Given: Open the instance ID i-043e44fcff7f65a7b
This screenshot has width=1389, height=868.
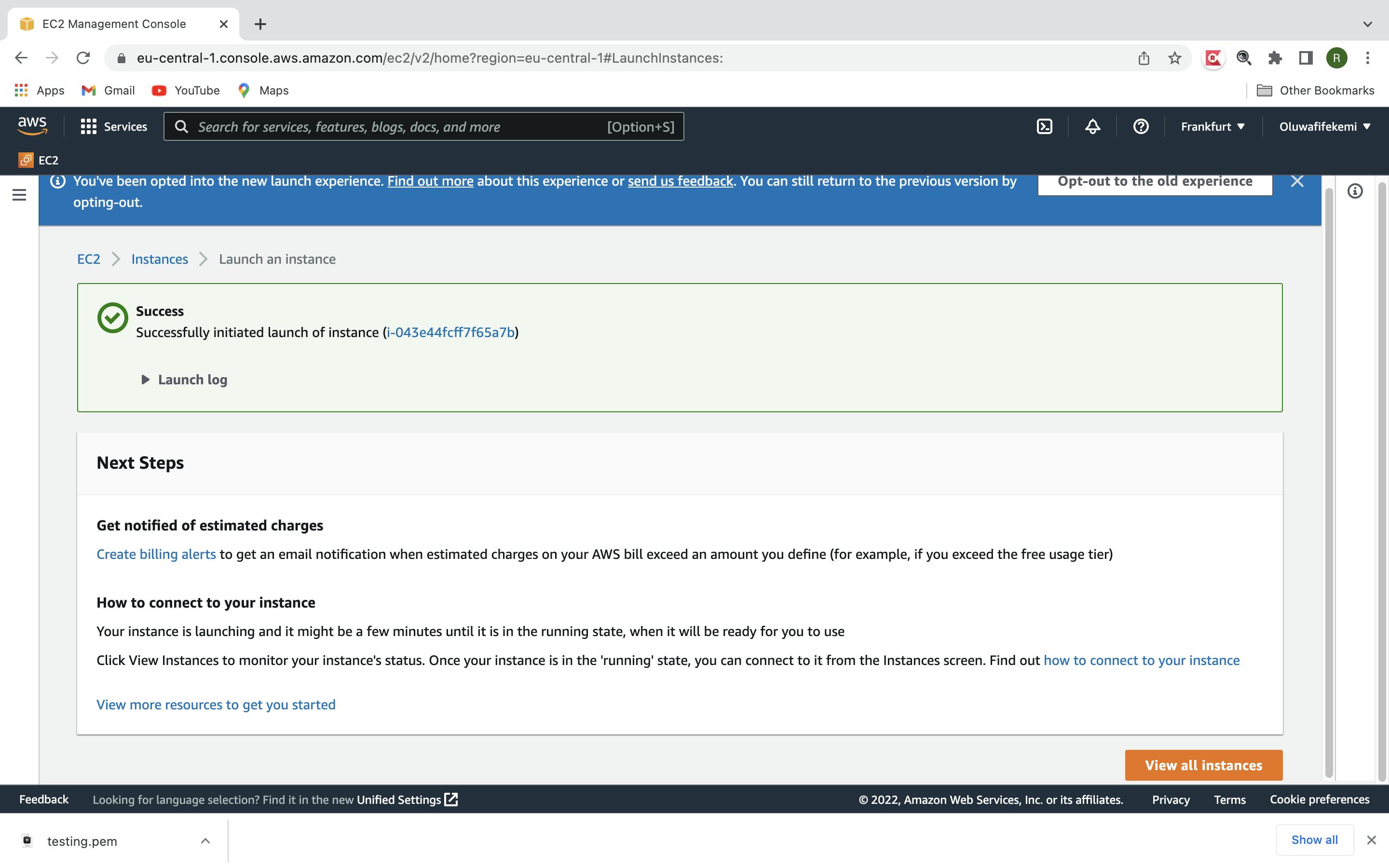Looking at the screenshot, I should click(450, 331).
